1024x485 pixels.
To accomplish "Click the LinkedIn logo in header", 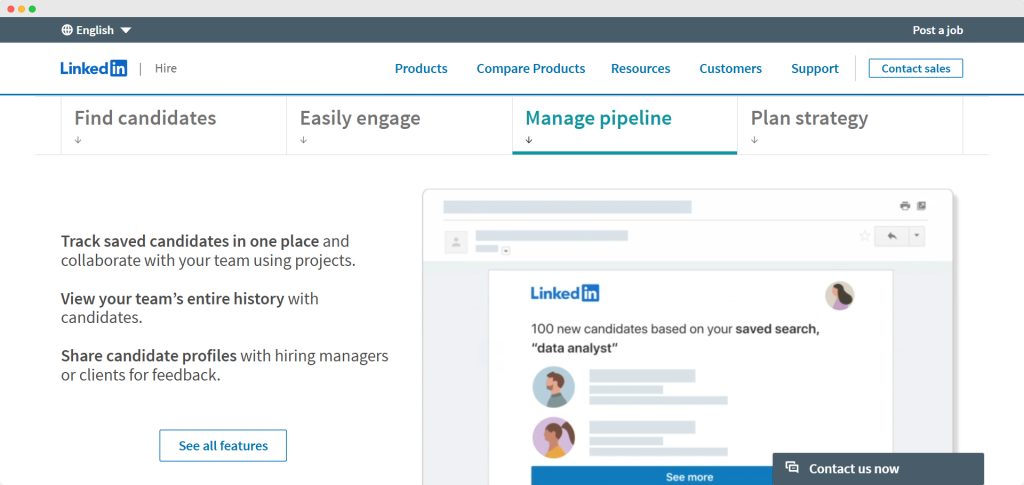I will pyautogui.click(x=93, y=69).
